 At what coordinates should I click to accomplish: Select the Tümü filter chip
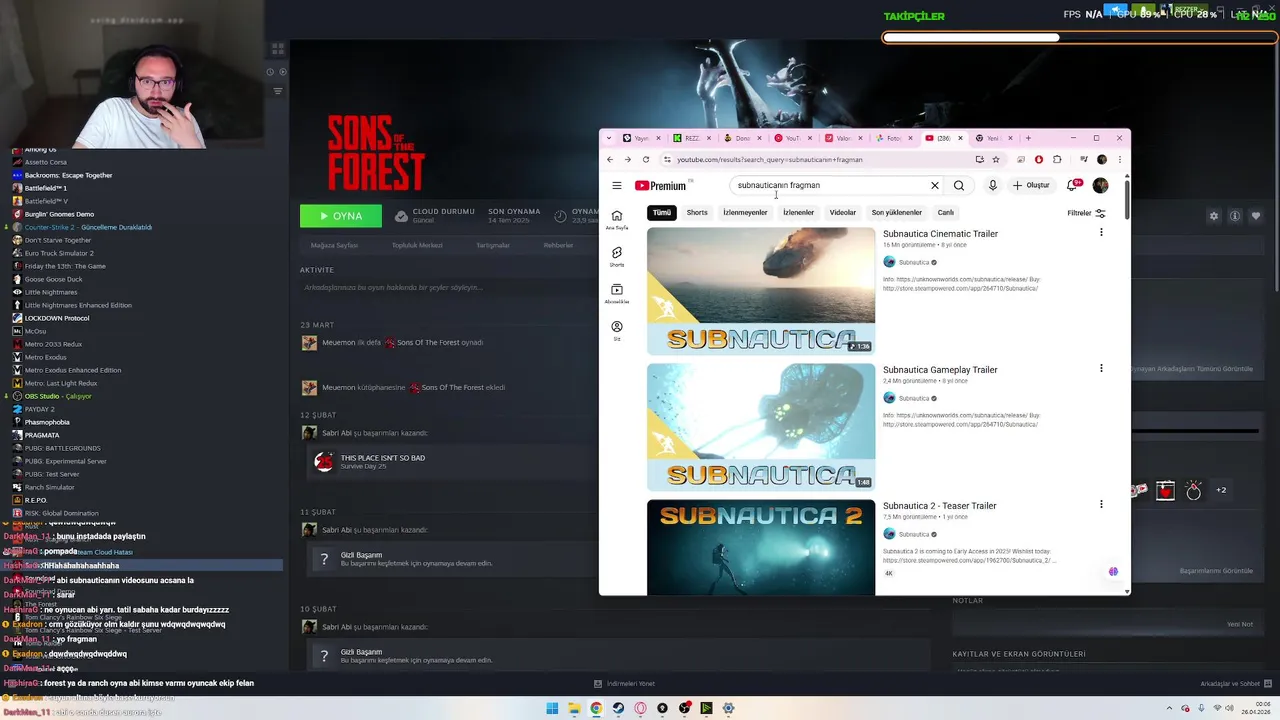pyautogui.click(x=662, y=212)
